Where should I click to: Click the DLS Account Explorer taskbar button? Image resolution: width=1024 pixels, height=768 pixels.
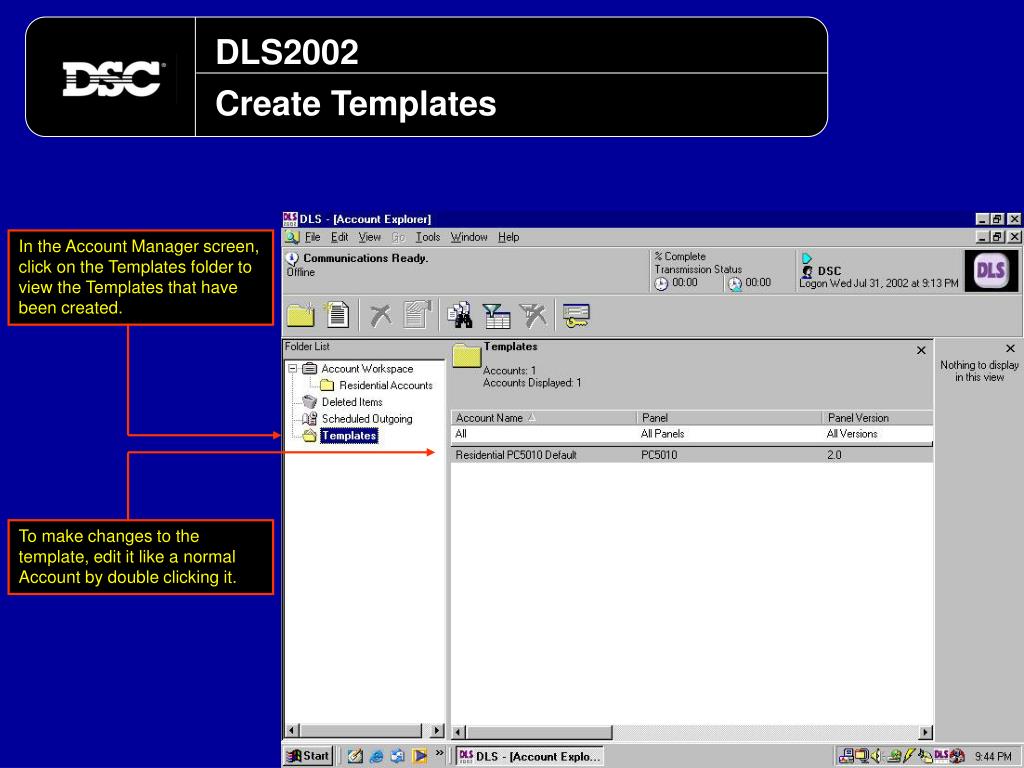530,756
